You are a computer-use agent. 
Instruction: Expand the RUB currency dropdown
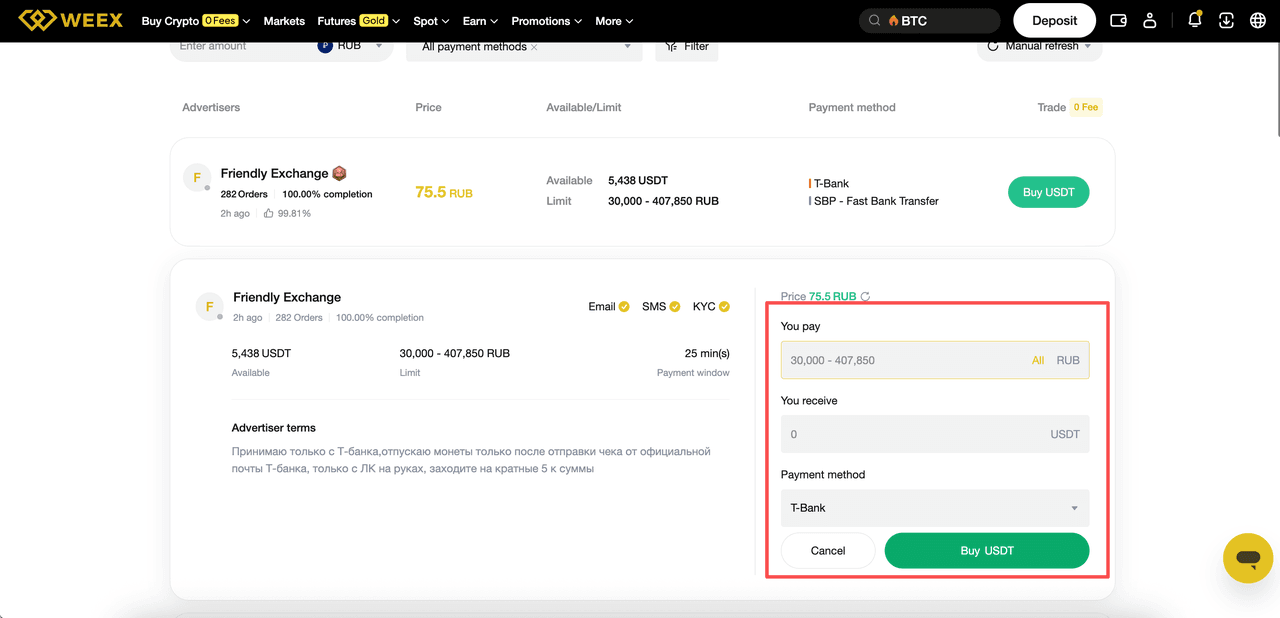(379, 46)
